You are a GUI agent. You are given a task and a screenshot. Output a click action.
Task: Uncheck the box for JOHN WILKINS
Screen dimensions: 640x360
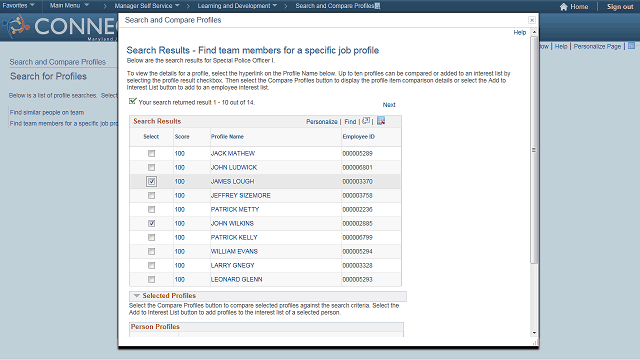pyautogui.click(x=151, y=223)
